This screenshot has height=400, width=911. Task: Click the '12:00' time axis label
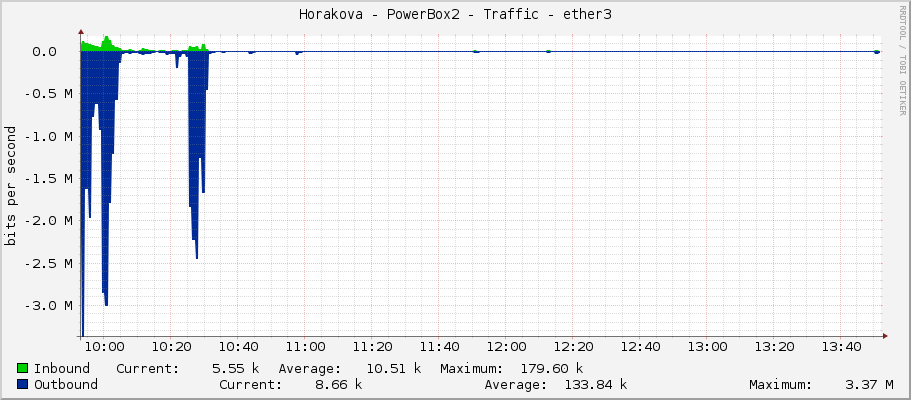[505, 347]
